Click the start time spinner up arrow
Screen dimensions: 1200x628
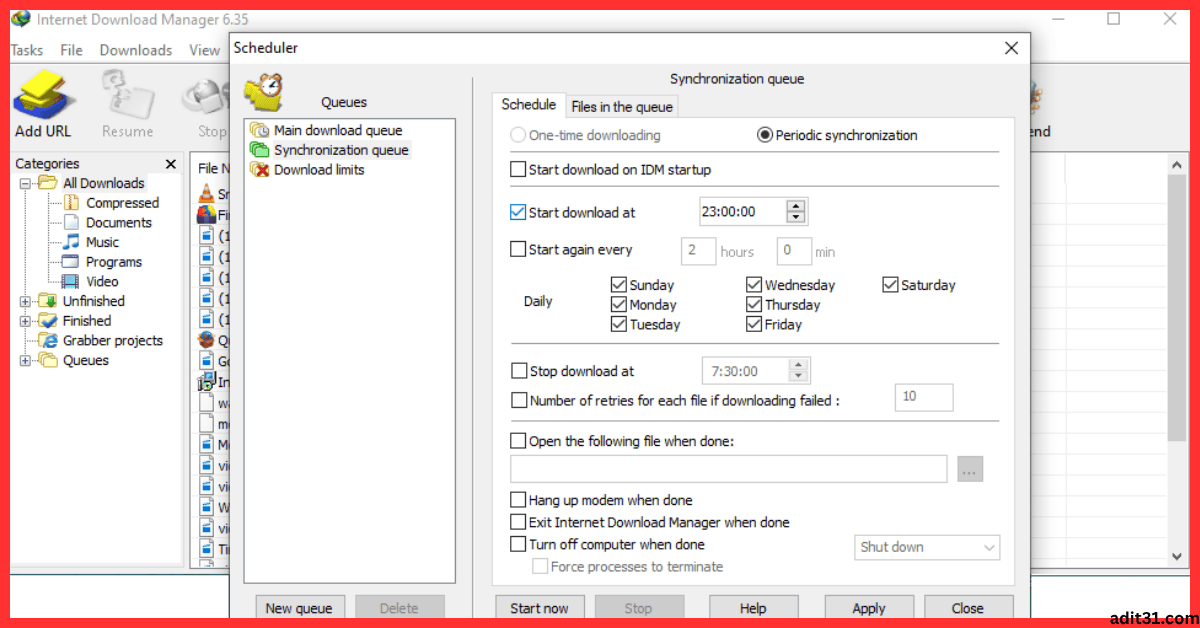[796, 206]
